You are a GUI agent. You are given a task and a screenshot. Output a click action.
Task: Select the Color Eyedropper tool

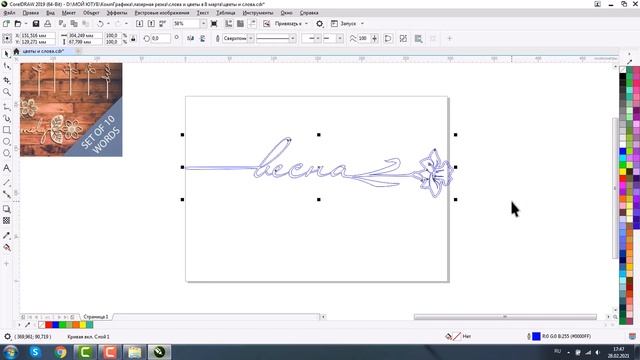pyautogui.click(x=7, y=236)
